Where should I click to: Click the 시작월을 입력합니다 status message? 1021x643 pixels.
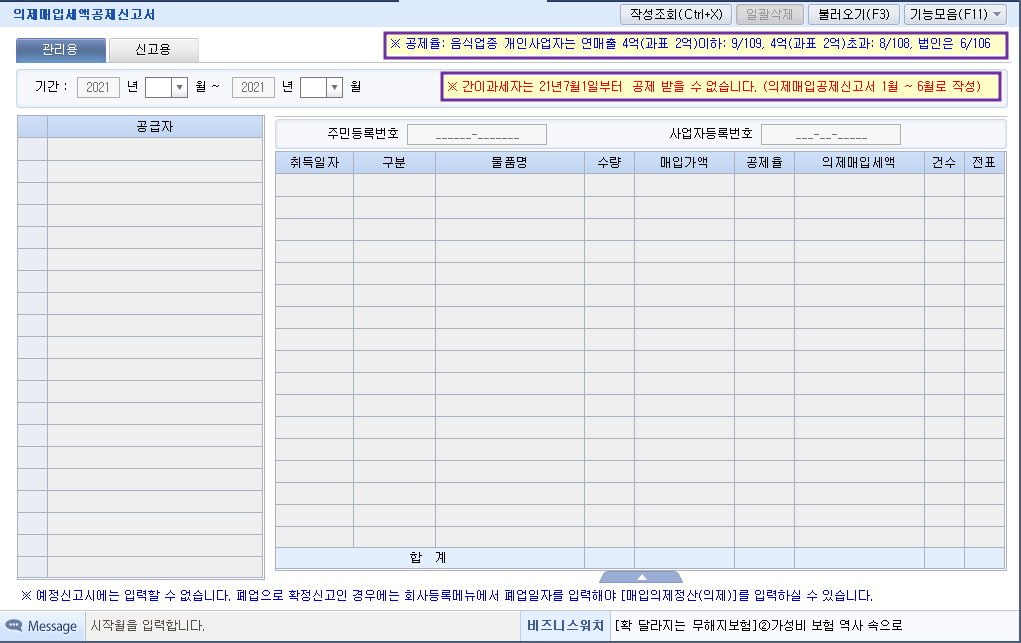pos(148,626)
